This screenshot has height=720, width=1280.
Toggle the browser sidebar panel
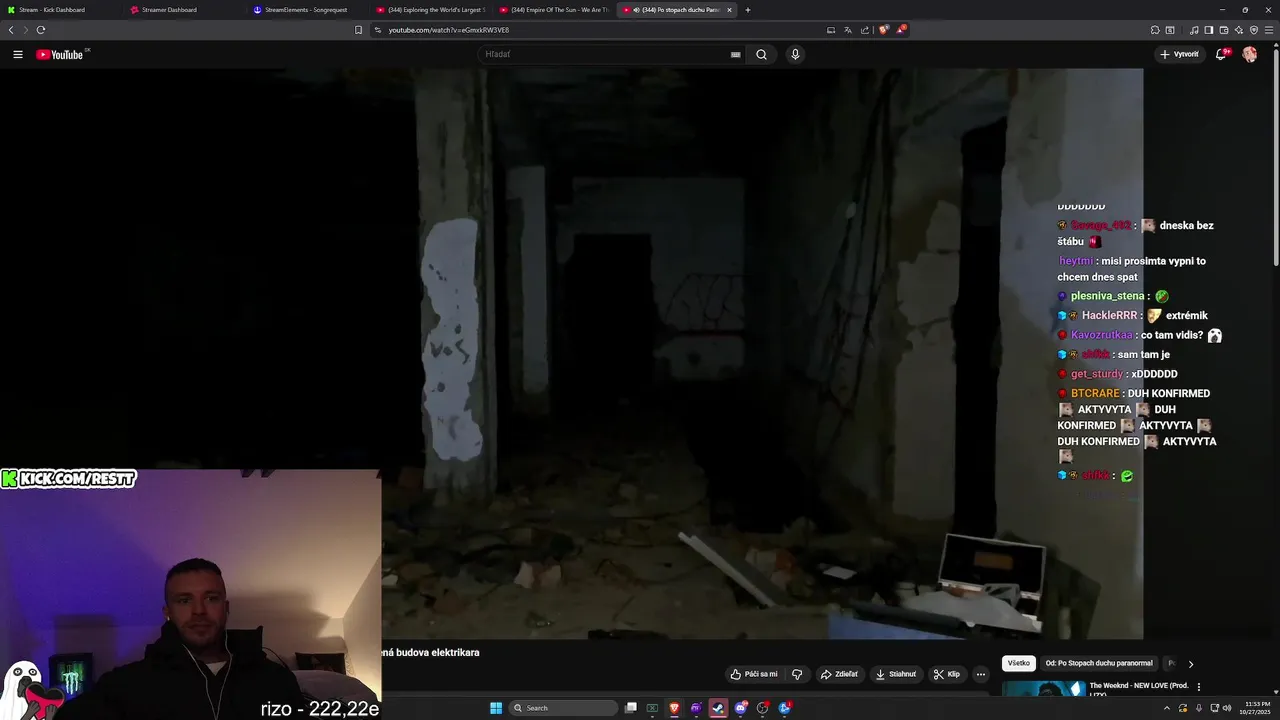pos(1208,30)
